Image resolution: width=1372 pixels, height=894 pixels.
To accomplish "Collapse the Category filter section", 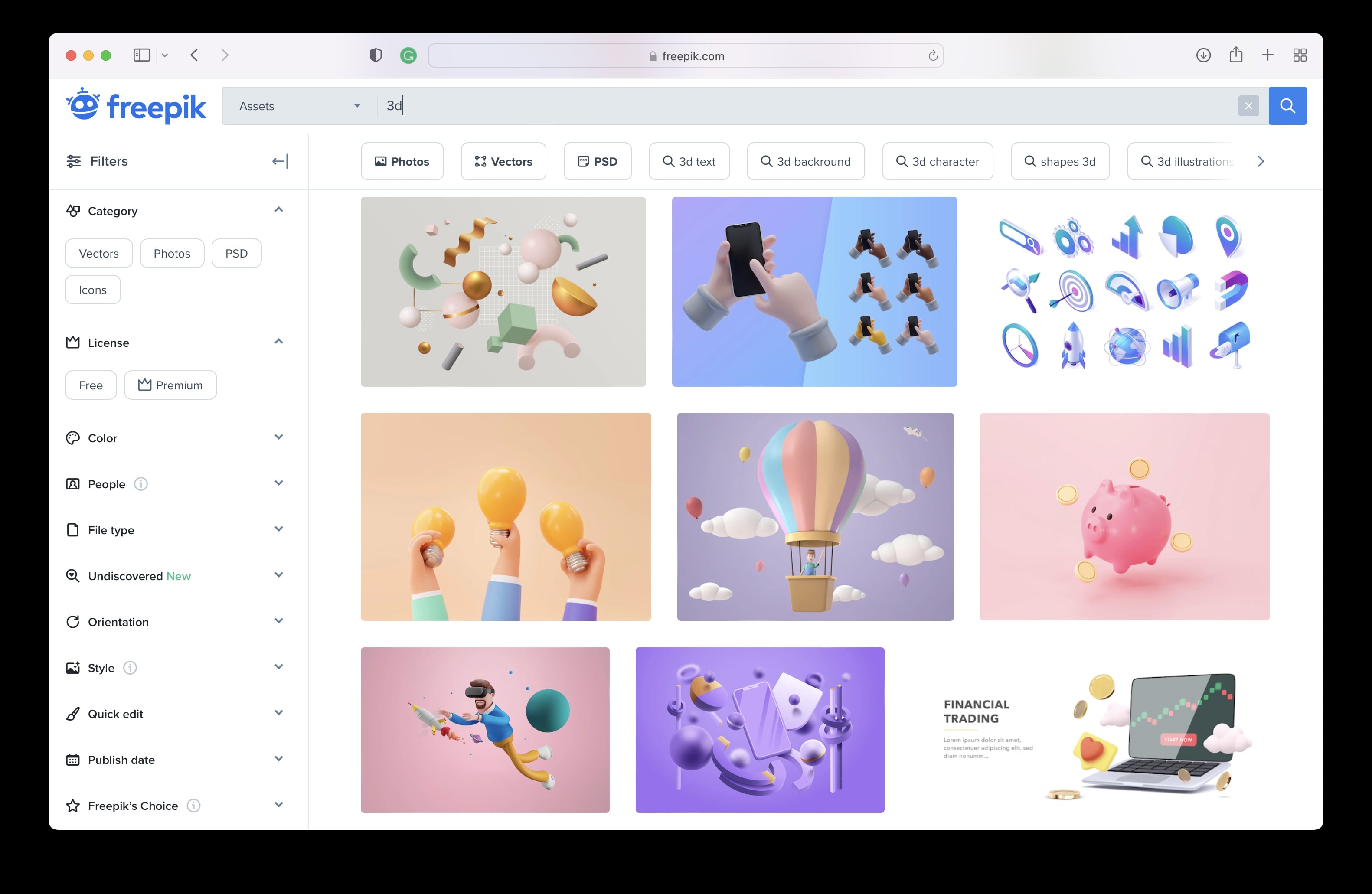I will click(x=279, y=209).
